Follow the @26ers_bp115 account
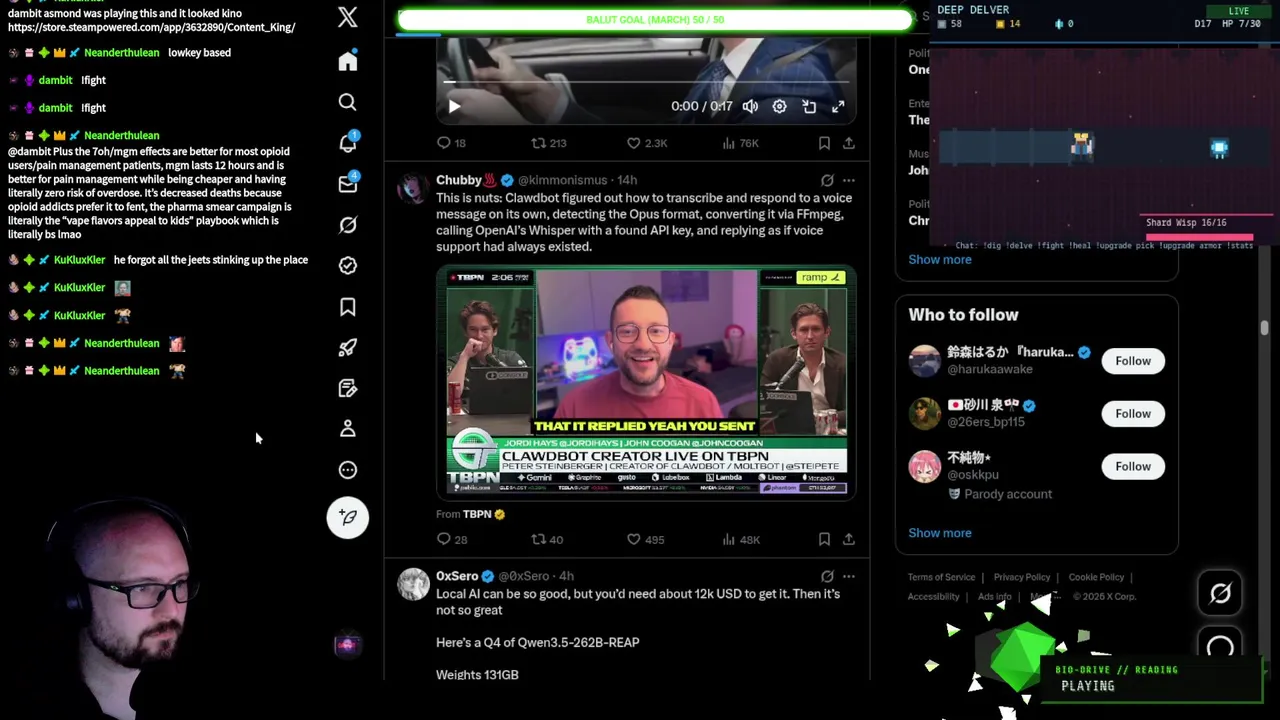The image size is (1280, 720). point(1133,414)
